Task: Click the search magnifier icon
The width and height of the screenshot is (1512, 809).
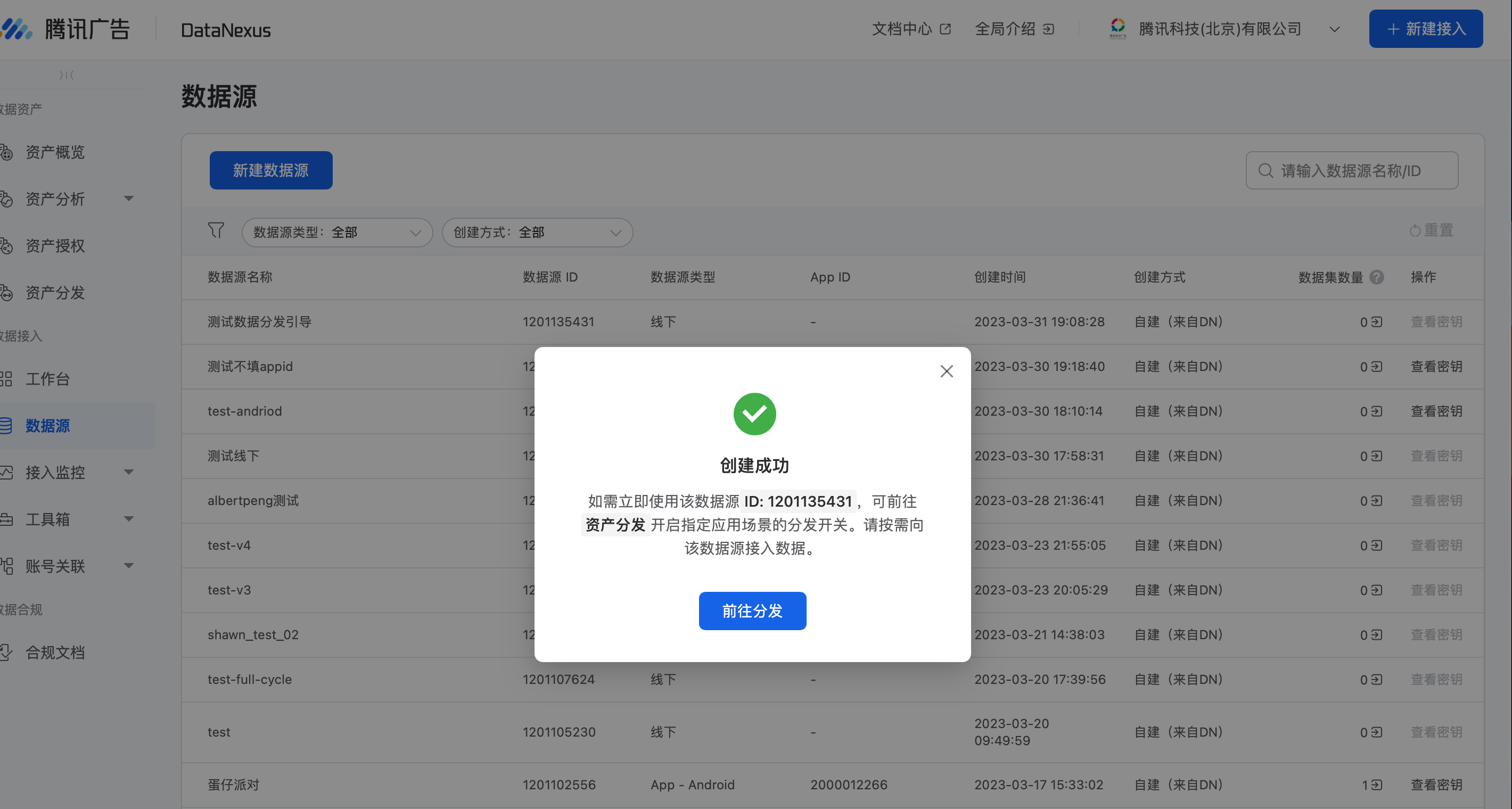Action: [1266, 171]
